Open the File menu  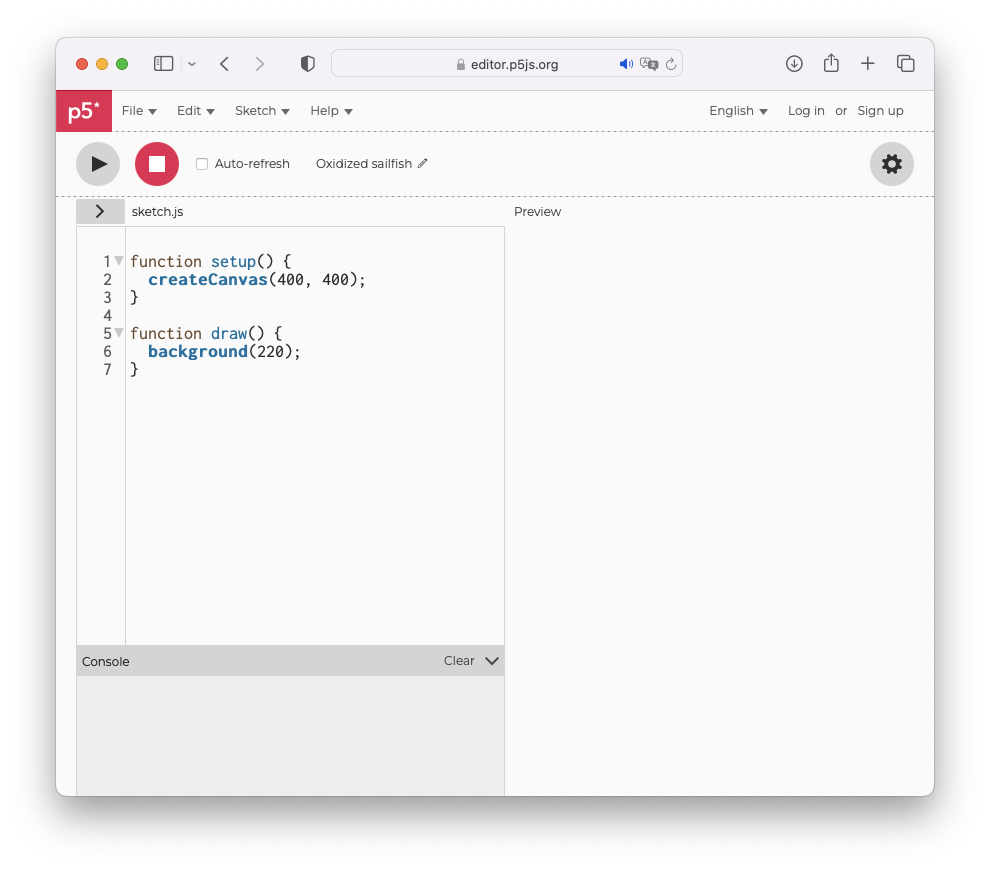tap(139, 111)
